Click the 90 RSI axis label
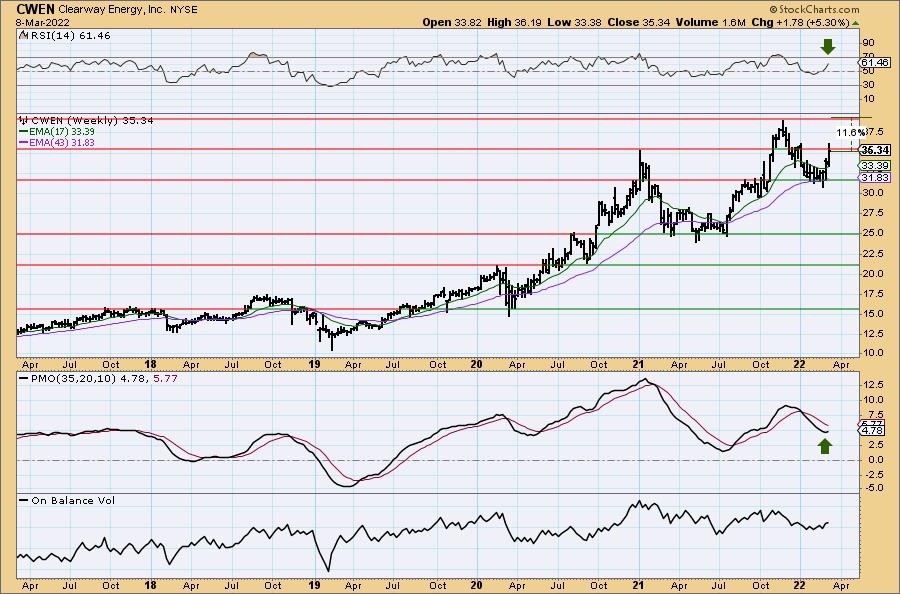 tap(868, 43)
